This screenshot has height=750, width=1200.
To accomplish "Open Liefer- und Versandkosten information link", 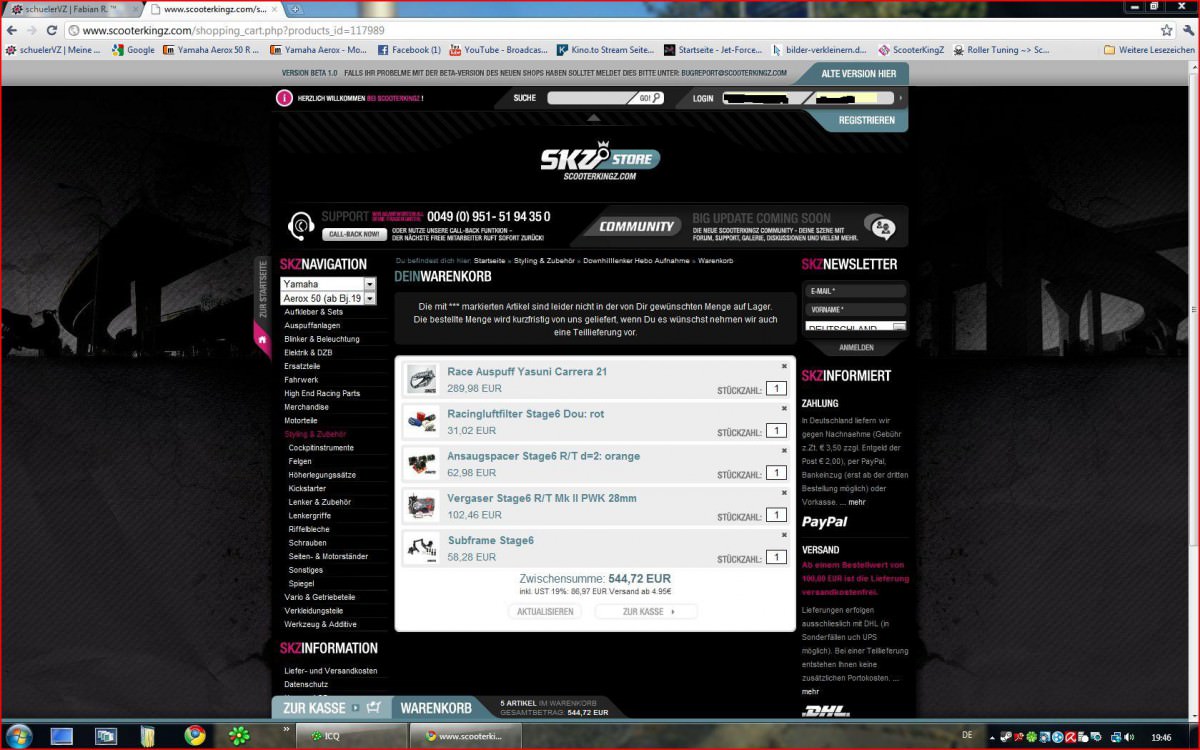I will click(x=331, y=670).
